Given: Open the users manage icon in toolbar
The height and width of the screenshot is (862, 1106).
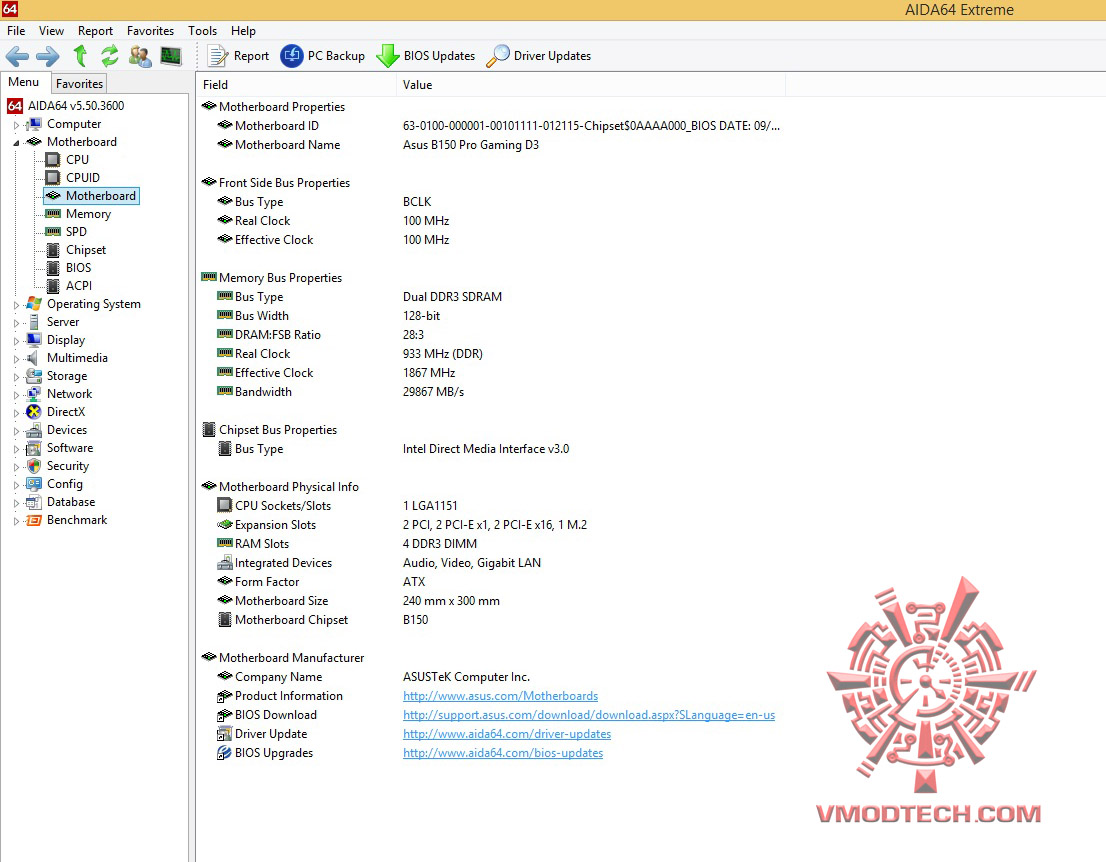Looking at the screenshot, I should coord(140,56).
